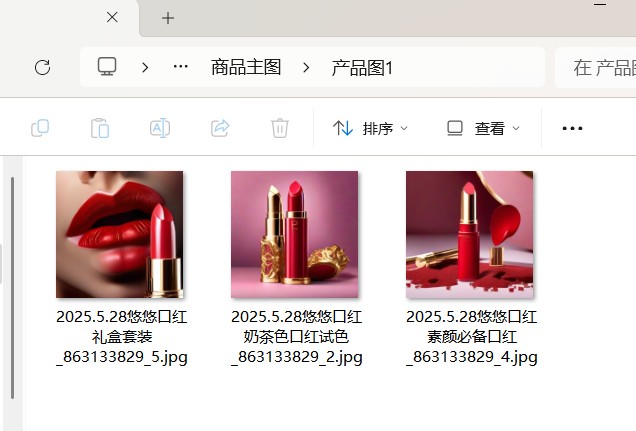Click file name 礼盒套装_863133829_5.jpg

coord(122,337)
